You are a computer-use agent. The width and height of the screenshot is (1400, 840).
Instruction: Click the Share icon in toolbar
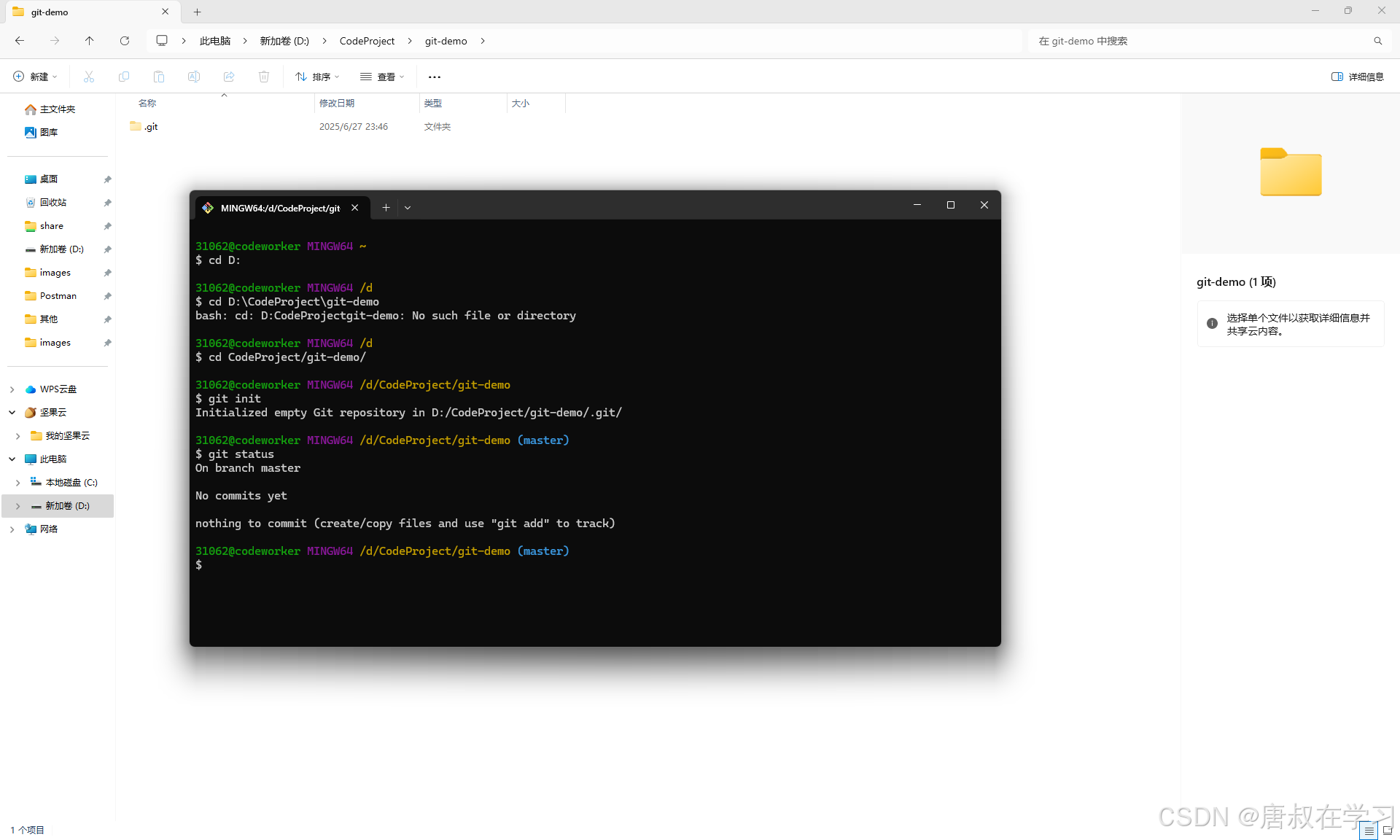point(229,77)
